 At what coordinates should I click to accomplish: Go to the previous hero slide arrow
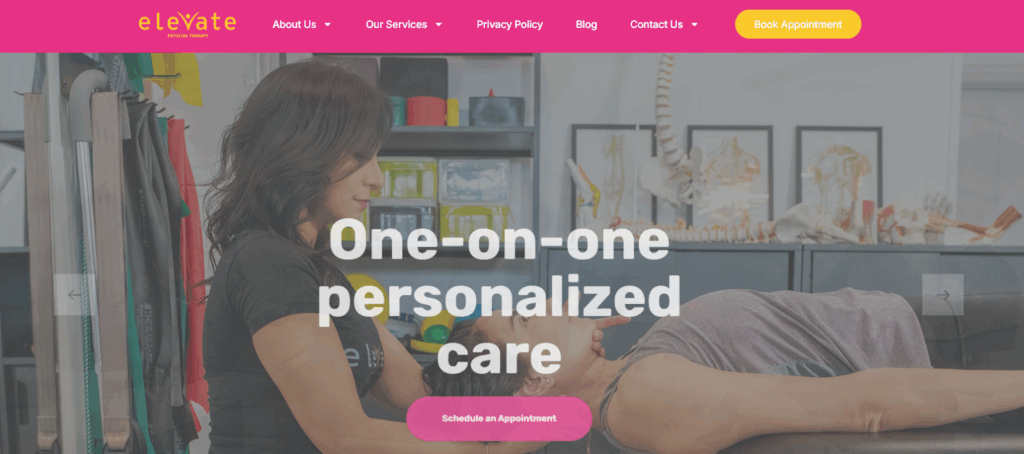click(74, 295)
